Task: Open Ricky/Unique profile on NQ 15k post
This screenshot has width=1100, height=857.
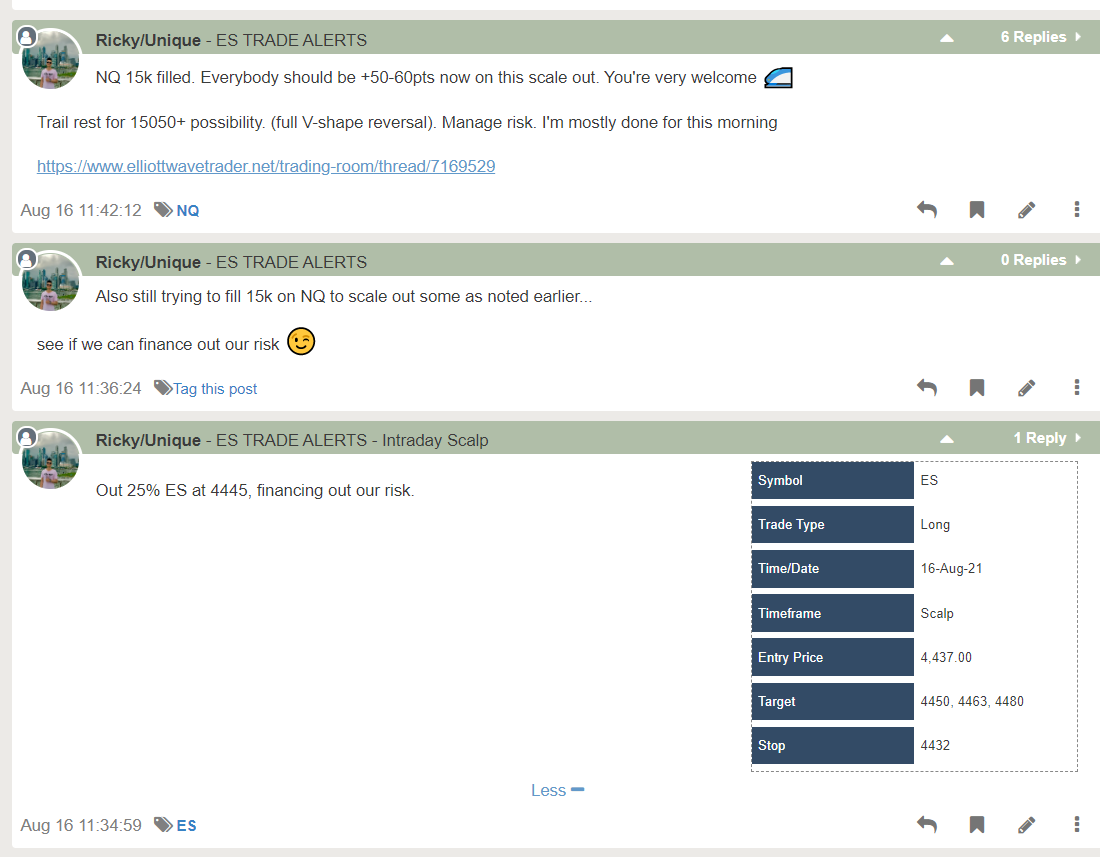Action: click(x=148, y=40)
